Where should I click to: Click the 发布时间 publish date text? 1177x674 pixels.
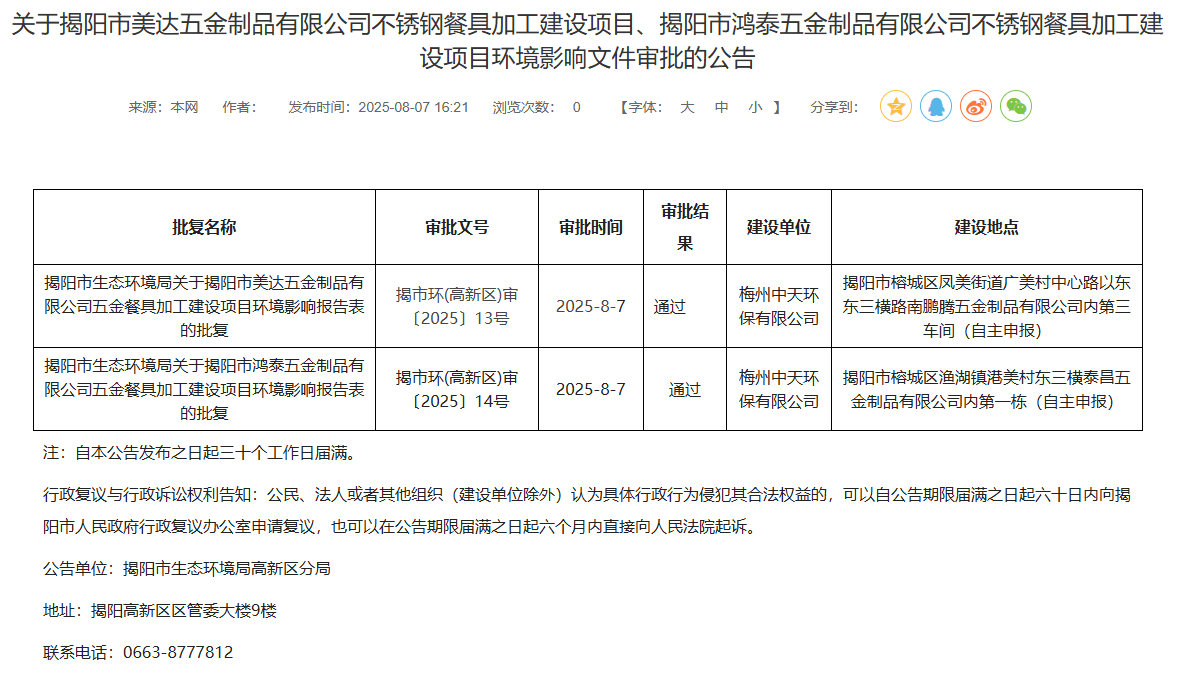coord(378,107)
